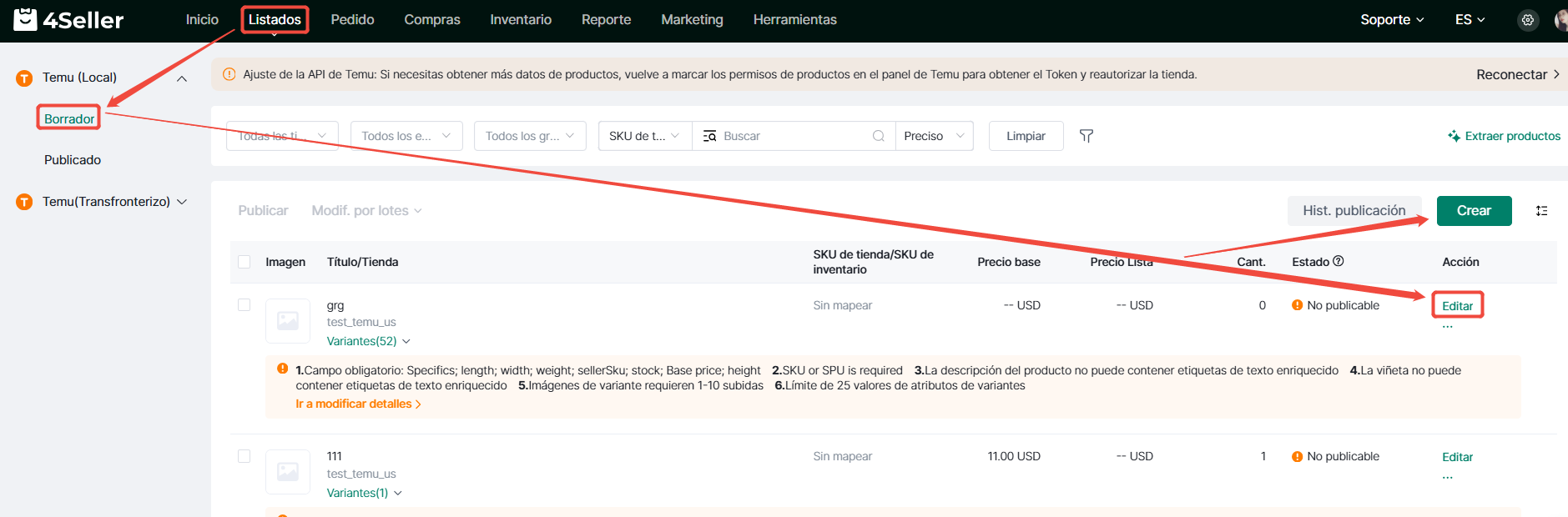Click the 111 product image placeholder

(x=288, y=472)
